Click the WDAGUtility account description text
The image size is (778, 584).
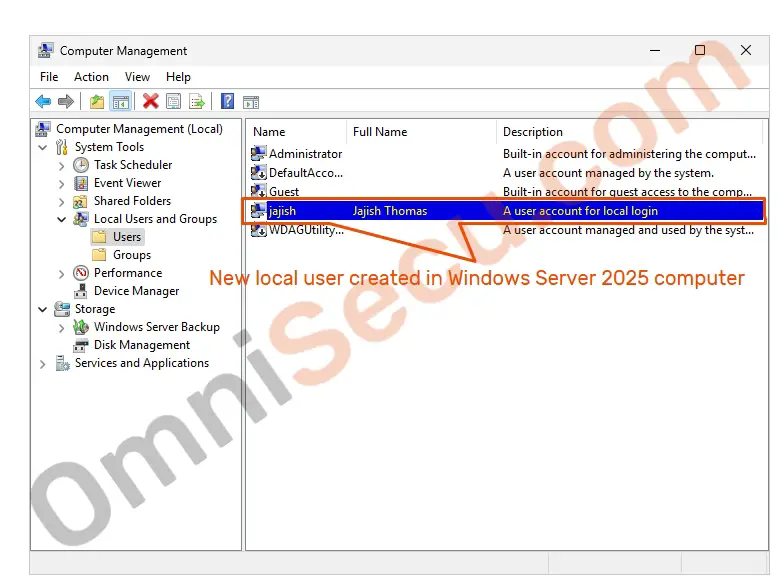[x=628, y=230]
